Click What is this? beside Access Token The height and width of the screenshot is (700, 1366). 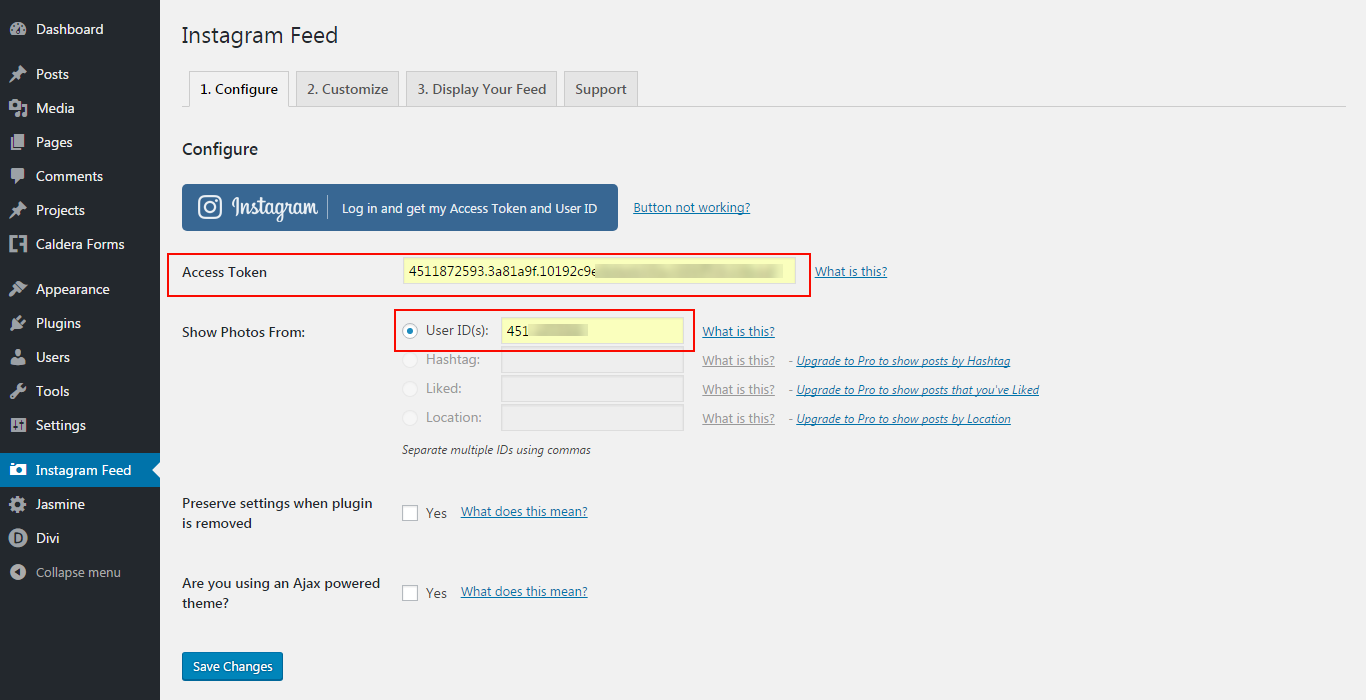(851, 272)
